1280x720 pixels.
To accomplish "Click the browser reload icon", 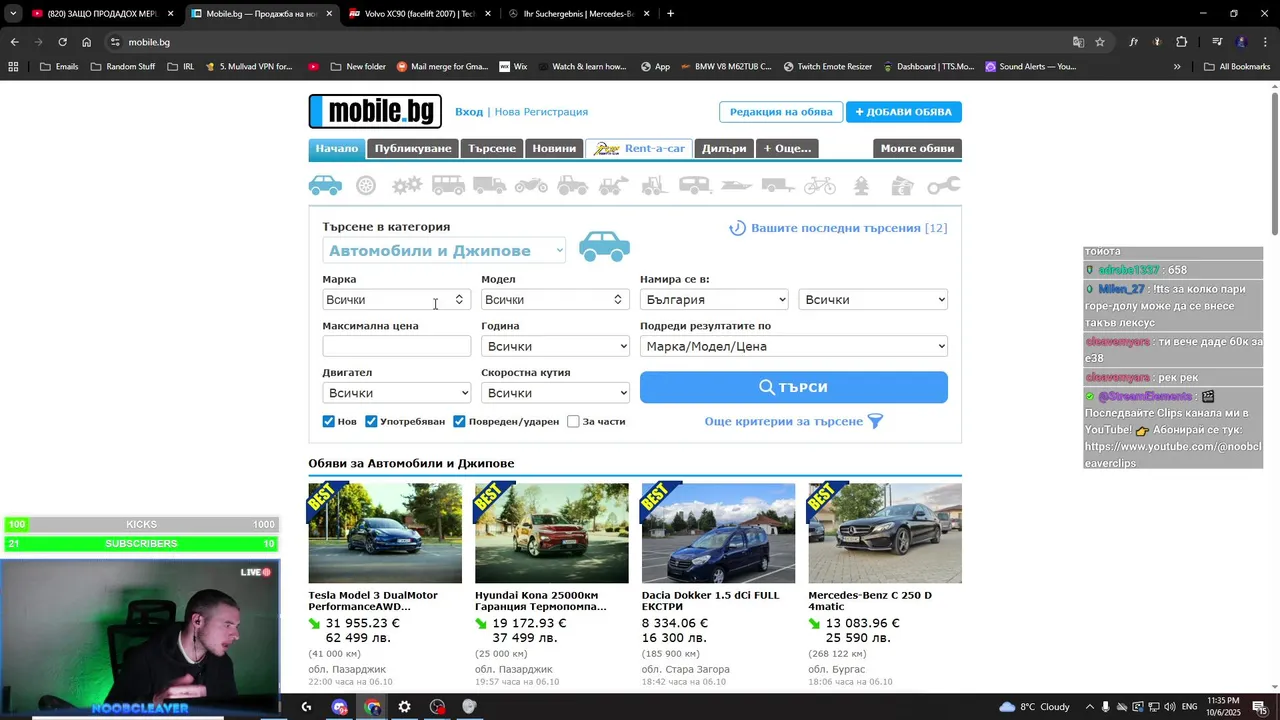I will pos(62,42).
